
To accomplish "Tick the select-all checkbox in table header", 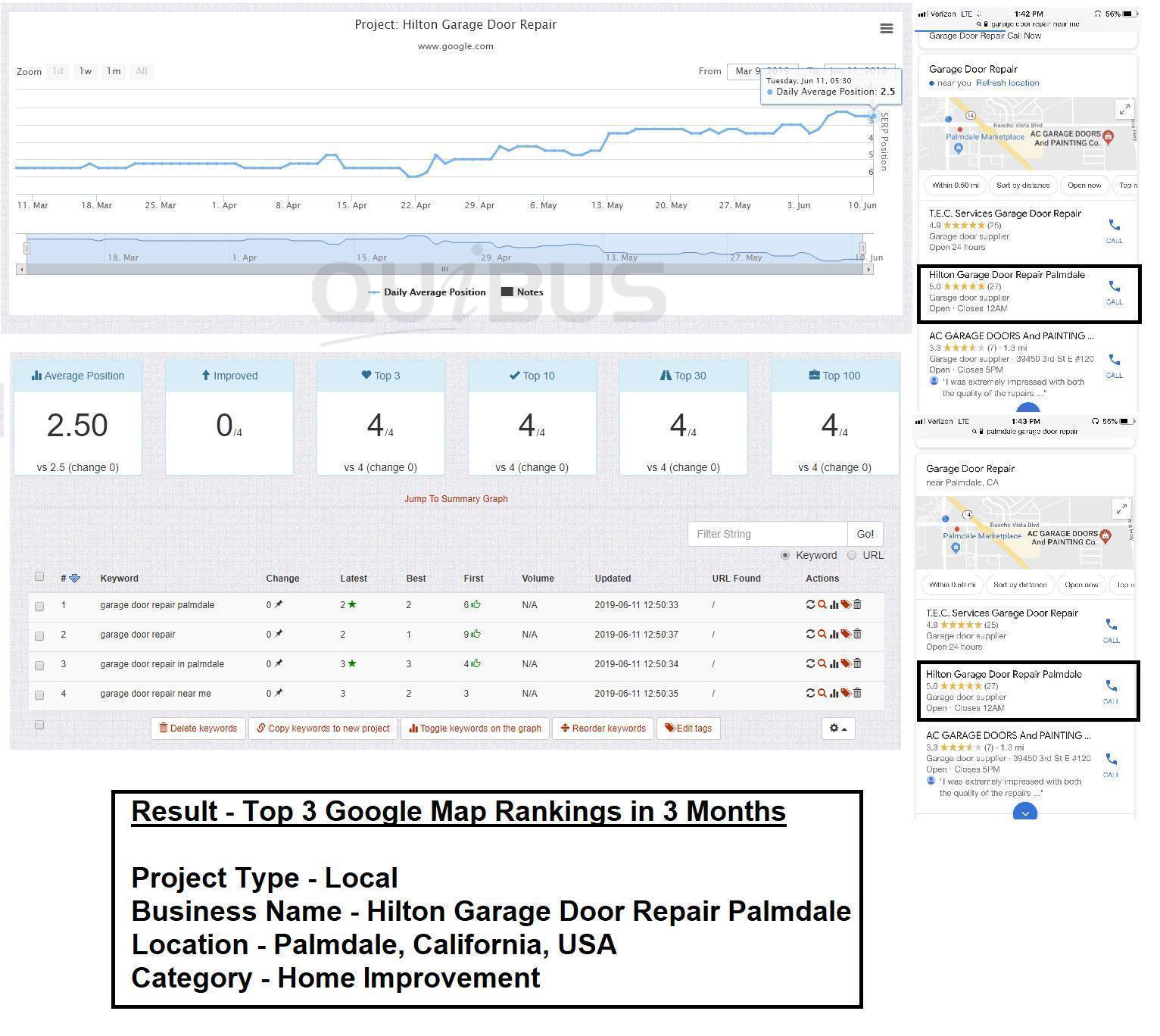I will click(x=39, y=577).
